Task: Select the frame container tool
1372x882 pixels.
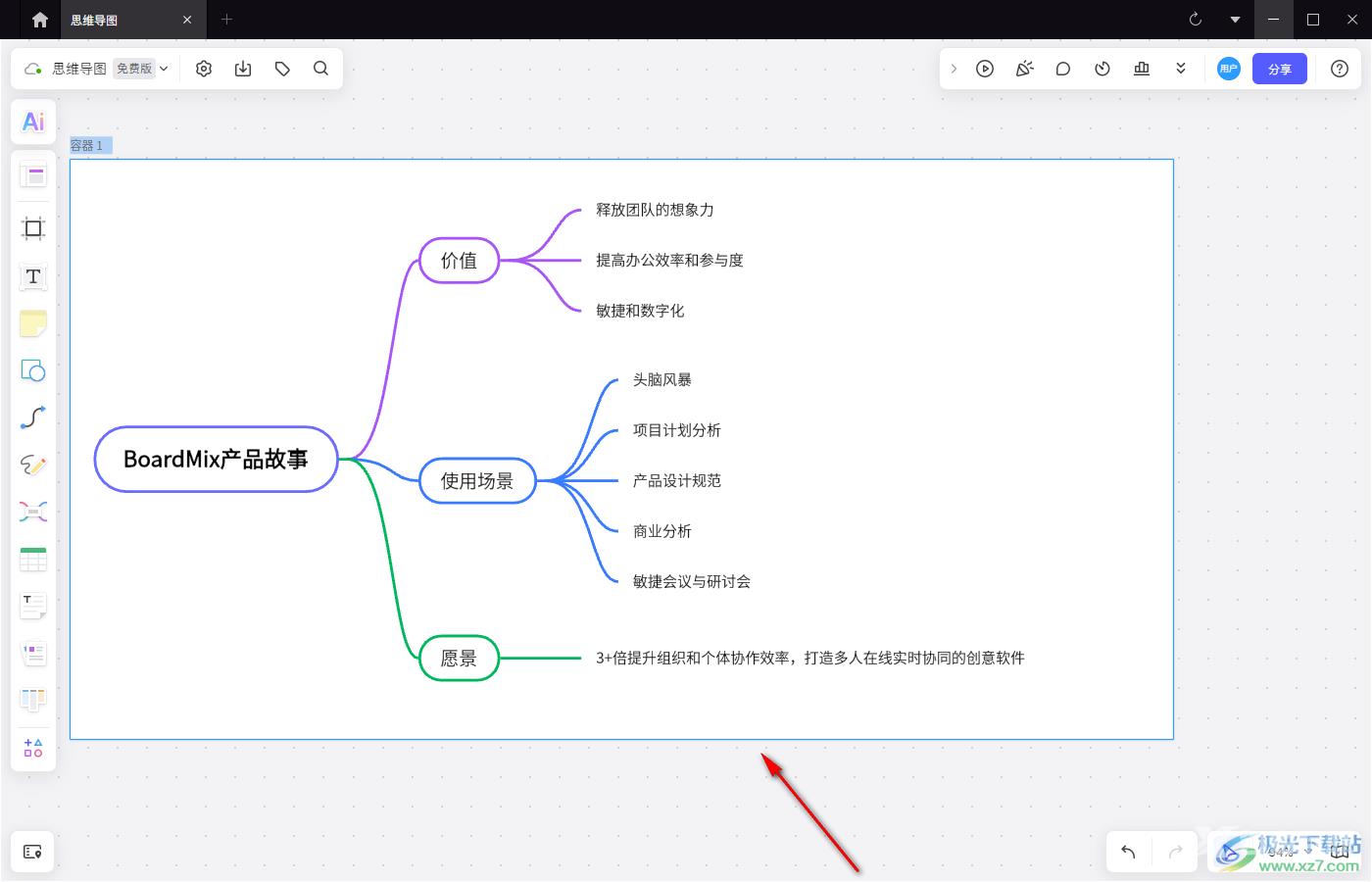Action: point(33,229)
